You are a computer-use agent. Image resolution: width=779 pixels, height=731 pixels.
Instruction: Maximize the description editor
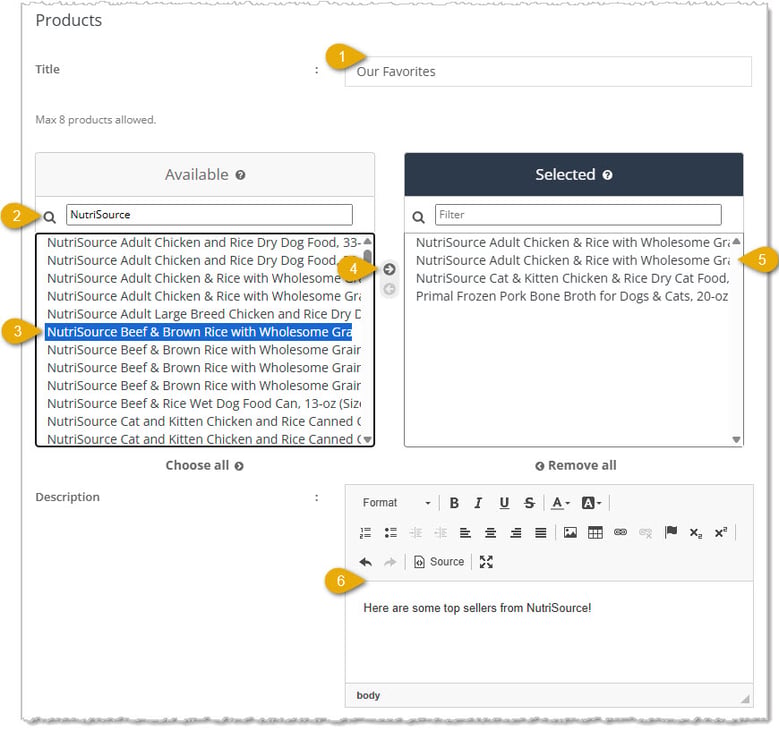point(486,562)
